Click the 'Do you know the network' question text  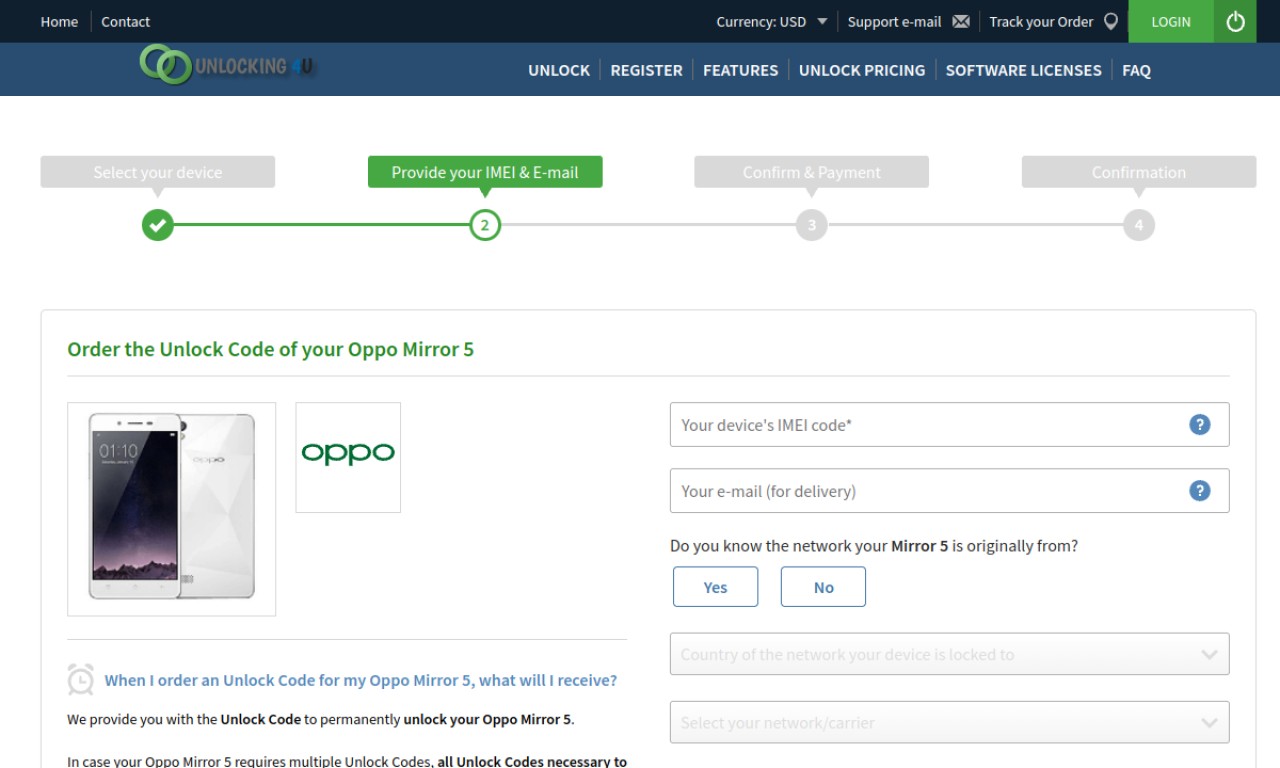[874, 546]
